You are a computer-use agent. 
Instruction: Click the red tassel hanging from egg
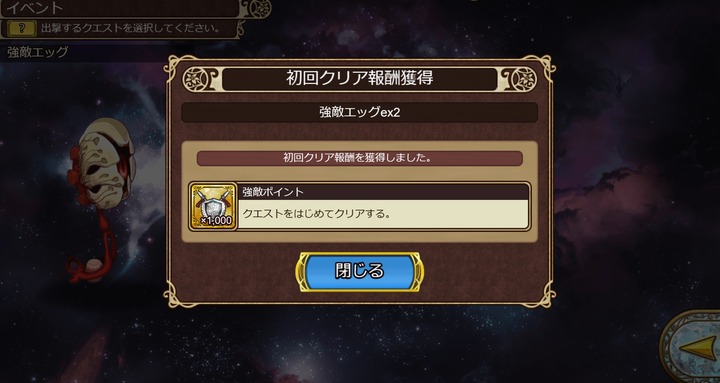click(94, 250)
